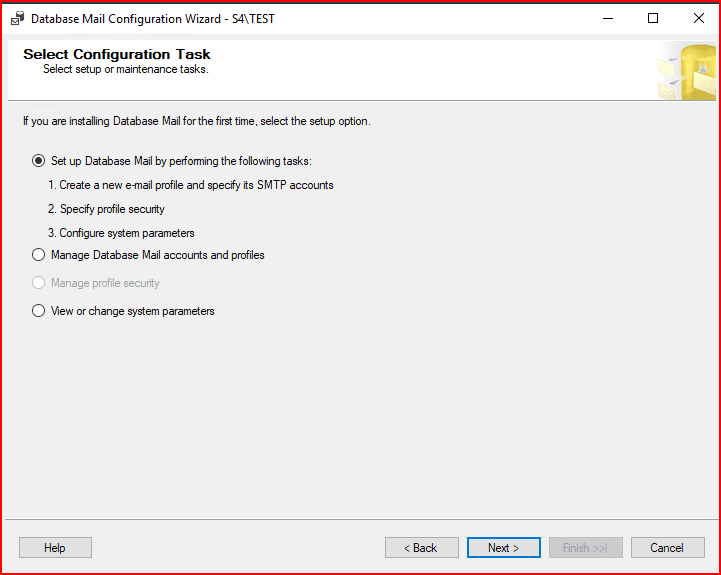Maximize the wizard window

(653, 18)
